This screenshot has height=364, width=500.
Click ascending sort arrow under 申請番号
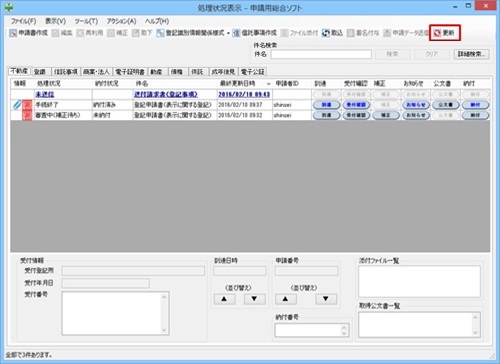point(286,299)
